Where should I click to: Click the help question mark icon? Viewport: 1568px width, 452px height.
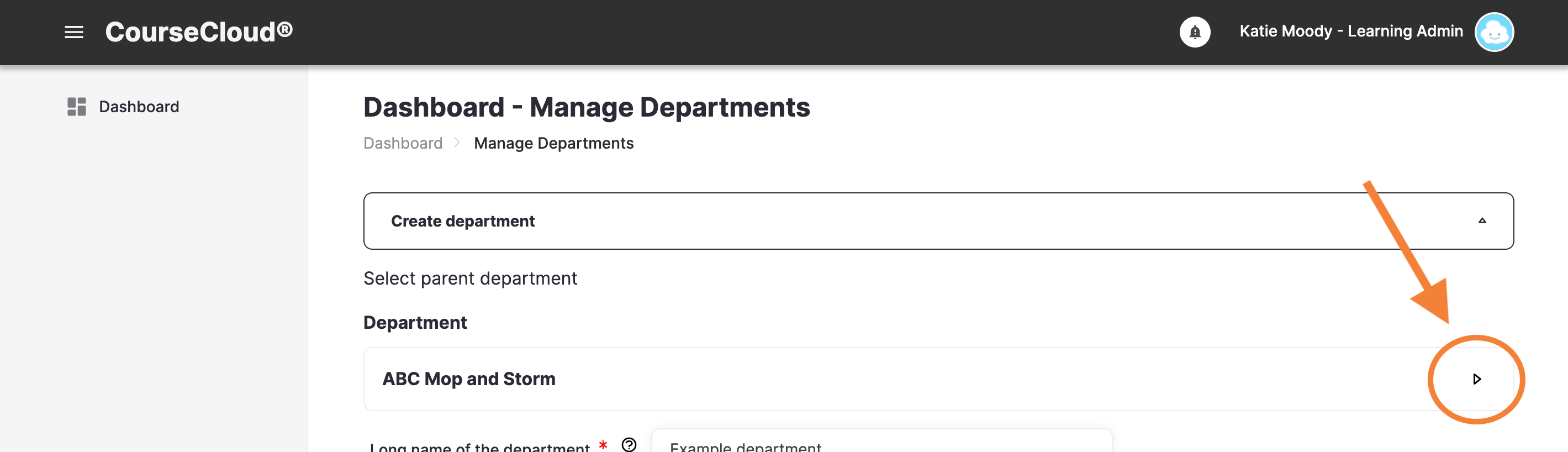629,445
